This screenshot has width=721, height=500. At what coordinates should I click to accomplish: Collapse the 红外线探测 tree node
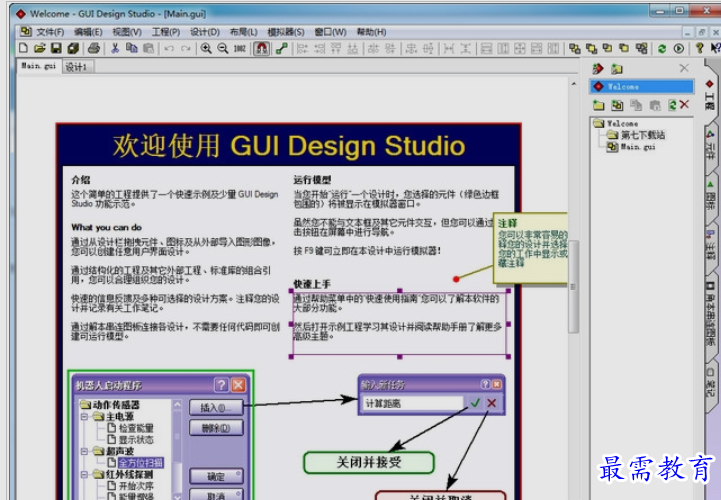[85, 474]
